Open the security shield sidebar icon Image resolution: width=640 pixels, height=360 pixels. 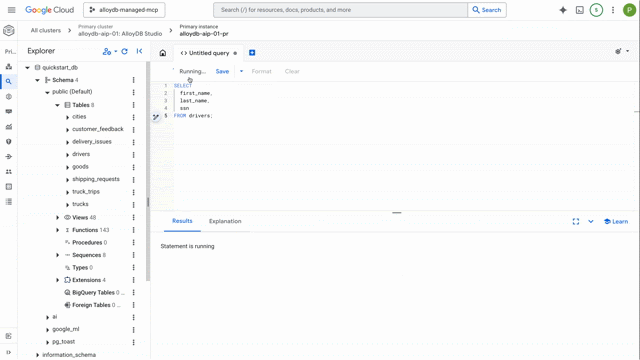tap(9, 142)
